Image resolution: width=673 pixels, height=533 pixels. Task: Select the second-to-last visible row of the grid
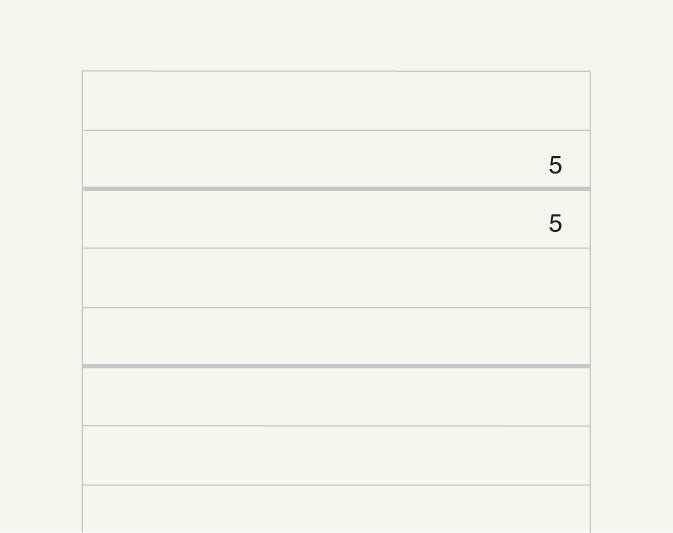336,456
